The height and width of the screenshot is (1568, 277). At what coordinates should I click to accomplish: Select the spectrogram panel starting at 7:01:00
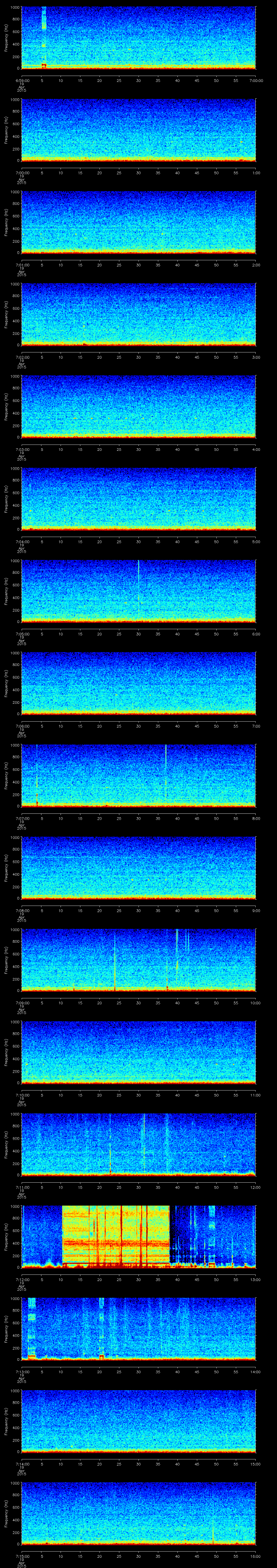138,222
